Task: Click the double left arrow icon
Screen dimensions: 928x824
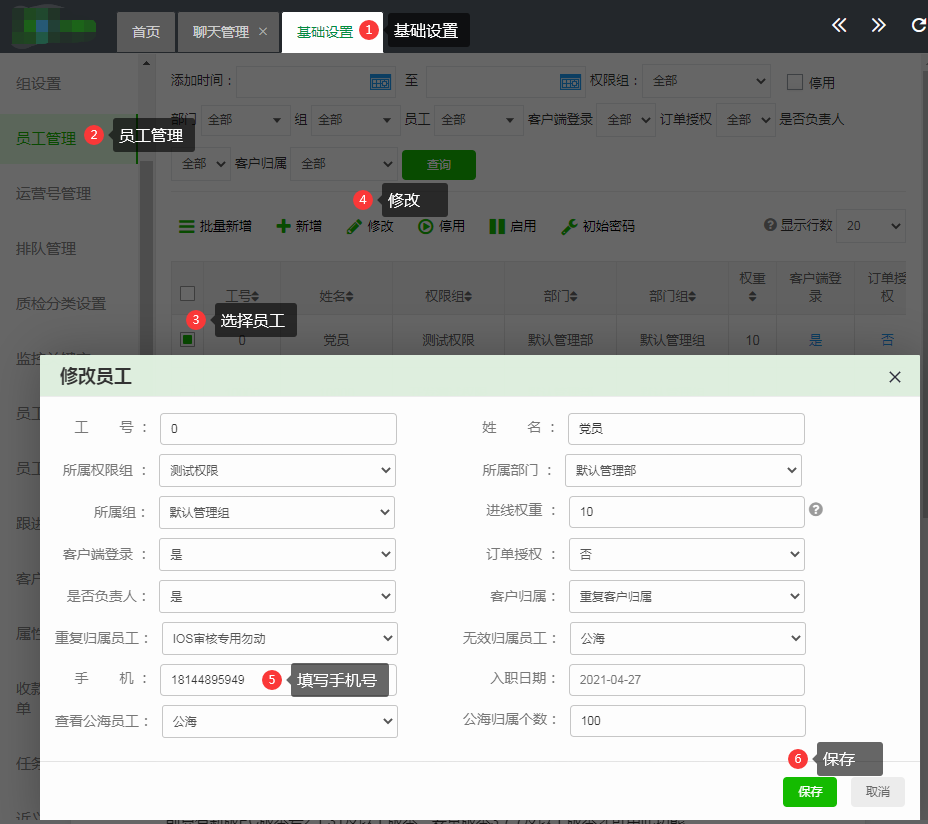Action: tap(840, 26)
